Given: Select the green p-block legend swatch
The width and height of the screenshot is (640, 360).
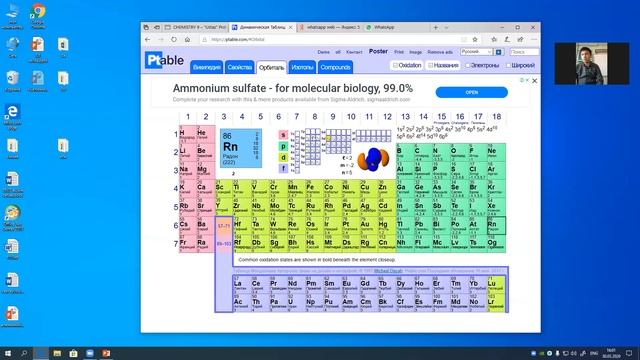Looking at the screenshot, I should point(283,146).
